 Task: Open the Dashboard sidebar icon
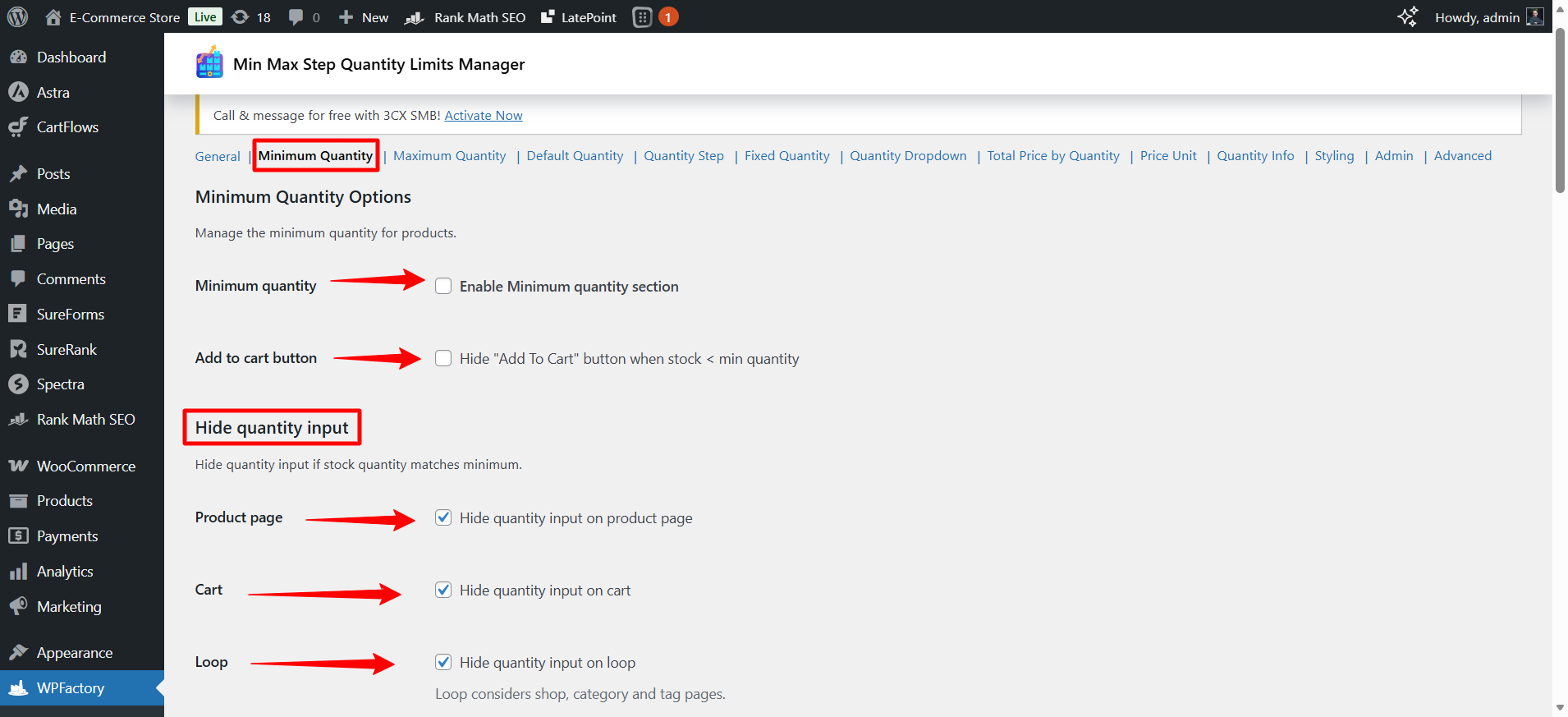pyautogui.click(x=18, y=57)
